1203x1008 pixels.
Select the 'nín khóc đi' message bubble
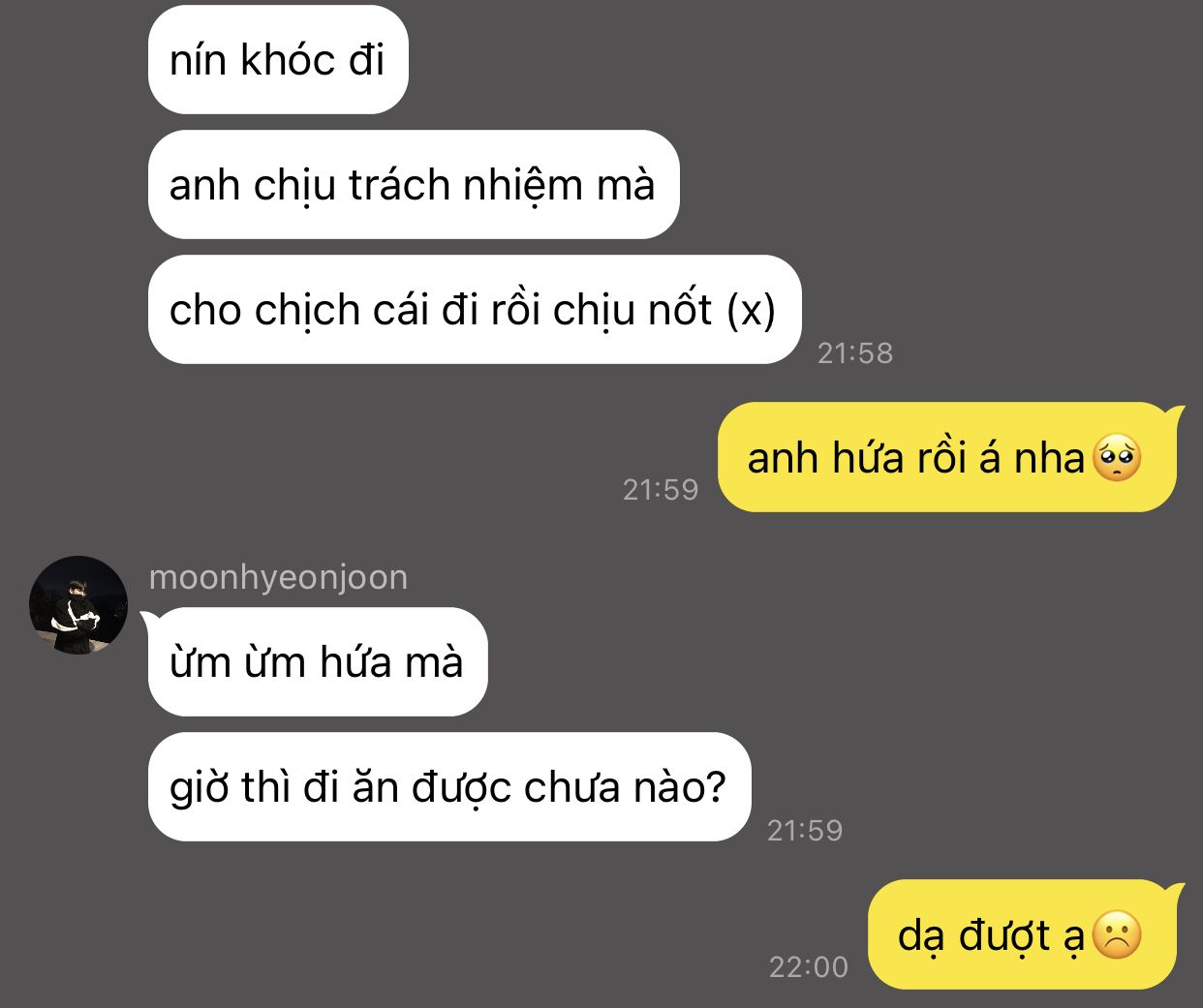coord(278,60)
